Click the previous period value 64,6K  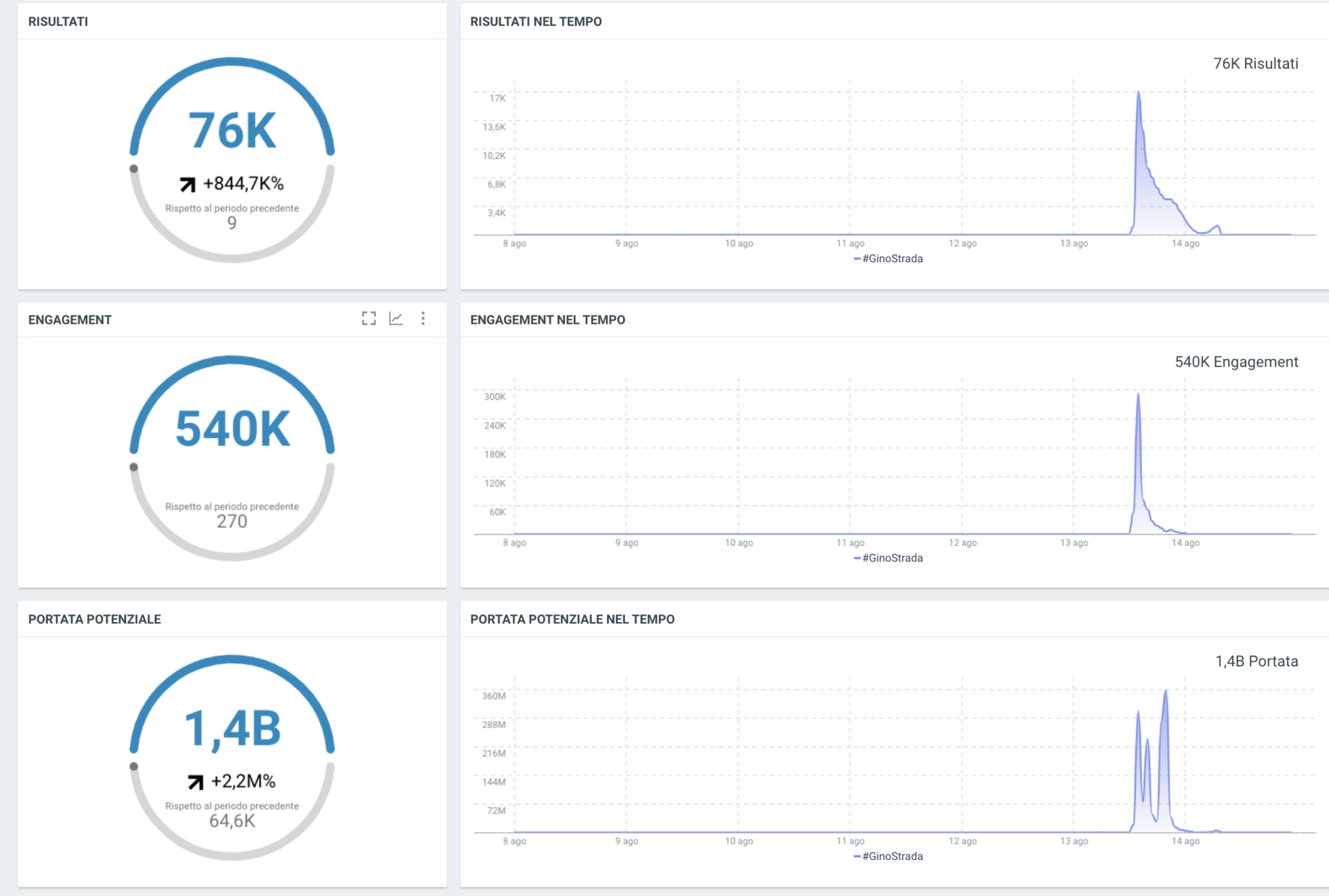(232, 821)
